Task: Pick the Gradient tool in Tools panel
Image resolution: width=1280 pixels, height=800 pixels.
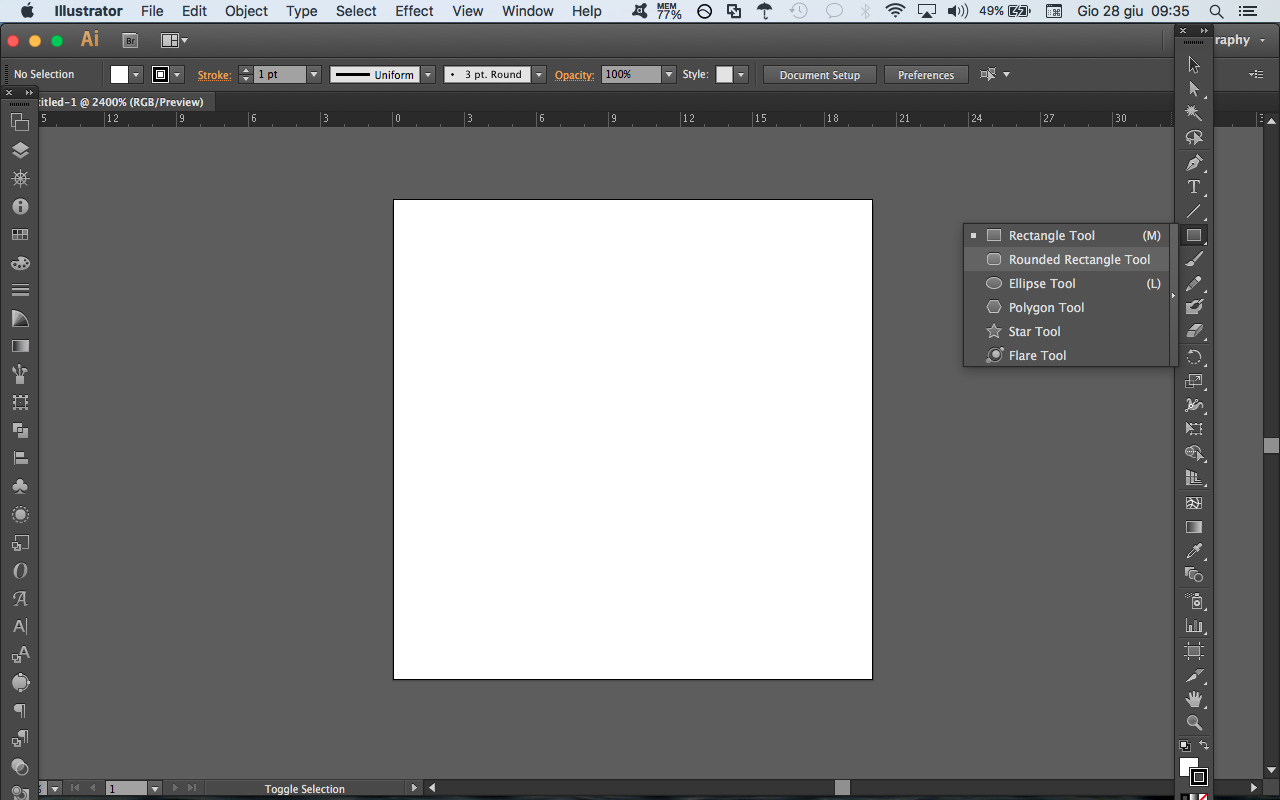Action: [1194, 526]
